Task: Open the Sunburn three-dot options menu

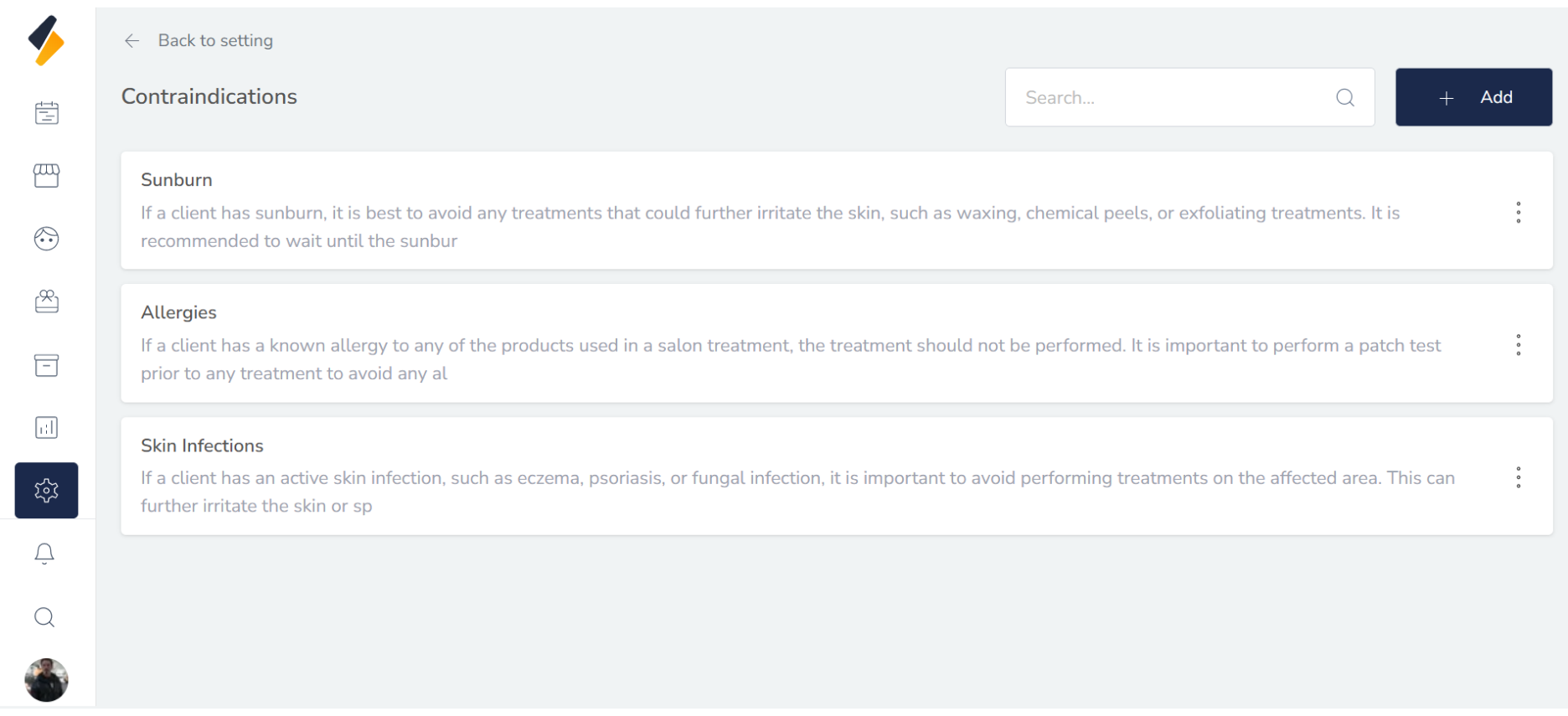Action: [1518, 213]
